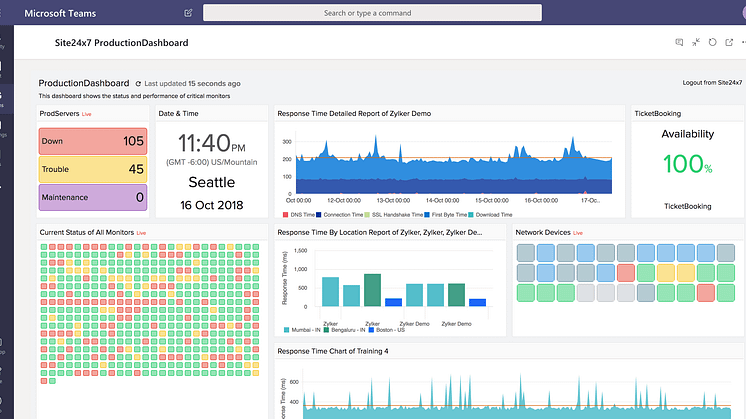Reload the tab with the refresh icon
The width and height of the screenshot is (746, 419).
[712, 43]
